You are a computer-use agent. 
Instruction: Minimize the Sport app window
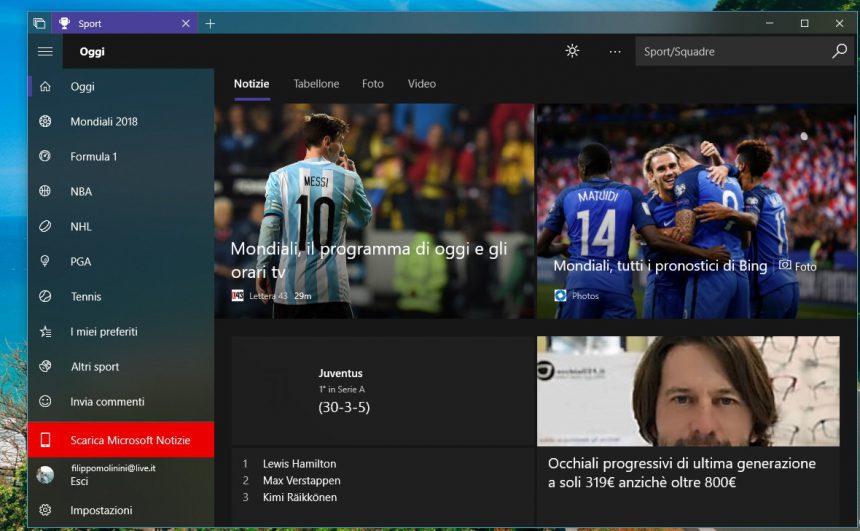(770, 23)
